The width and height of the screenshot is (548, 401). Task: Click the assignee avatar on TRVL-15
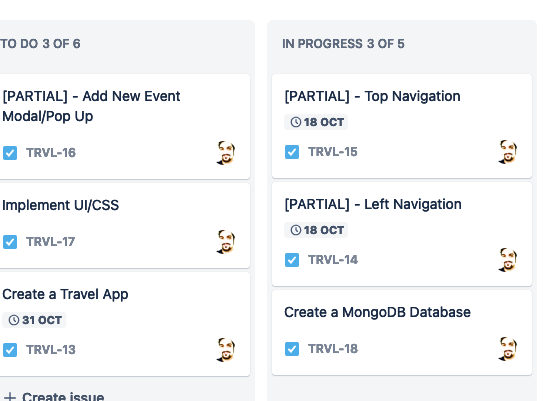click(507, 152)
